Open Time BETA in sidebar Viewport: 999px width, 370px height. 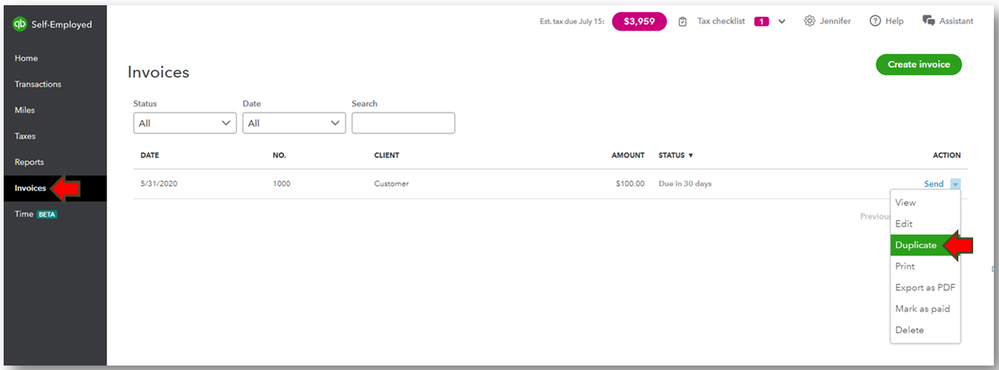(x=36, y=215)
